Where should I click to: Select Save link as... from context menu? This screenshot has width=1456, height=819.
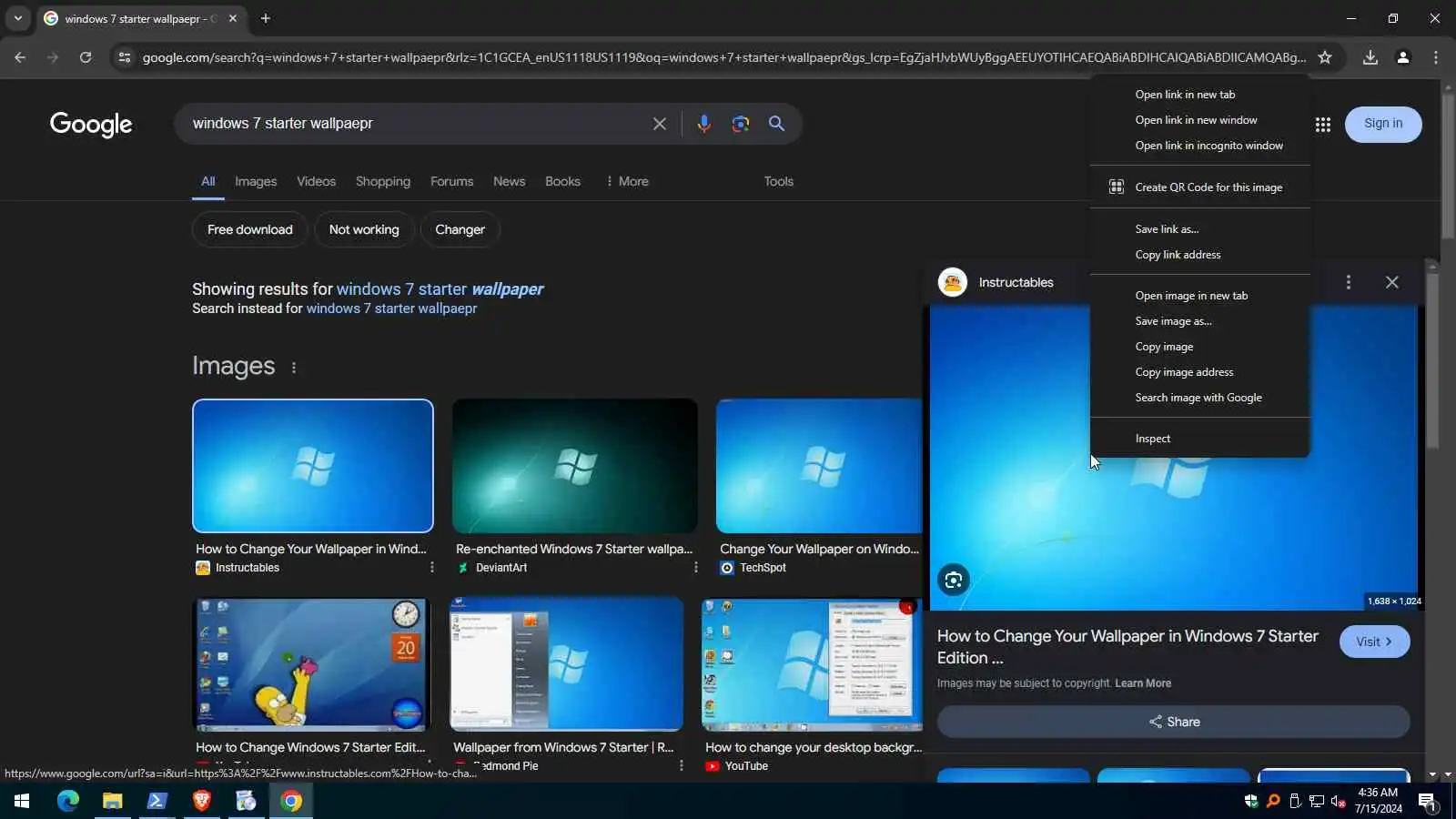[1200, 229]
